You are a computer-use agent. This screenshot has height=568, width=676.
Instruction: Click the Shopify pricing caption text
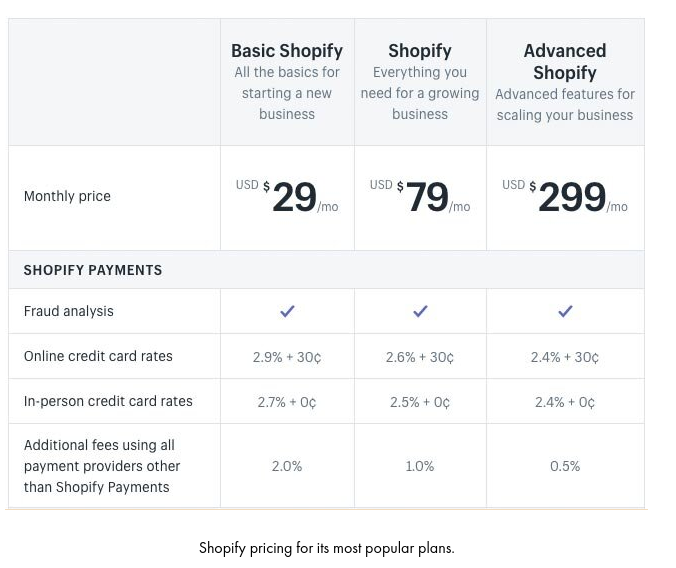326,548
